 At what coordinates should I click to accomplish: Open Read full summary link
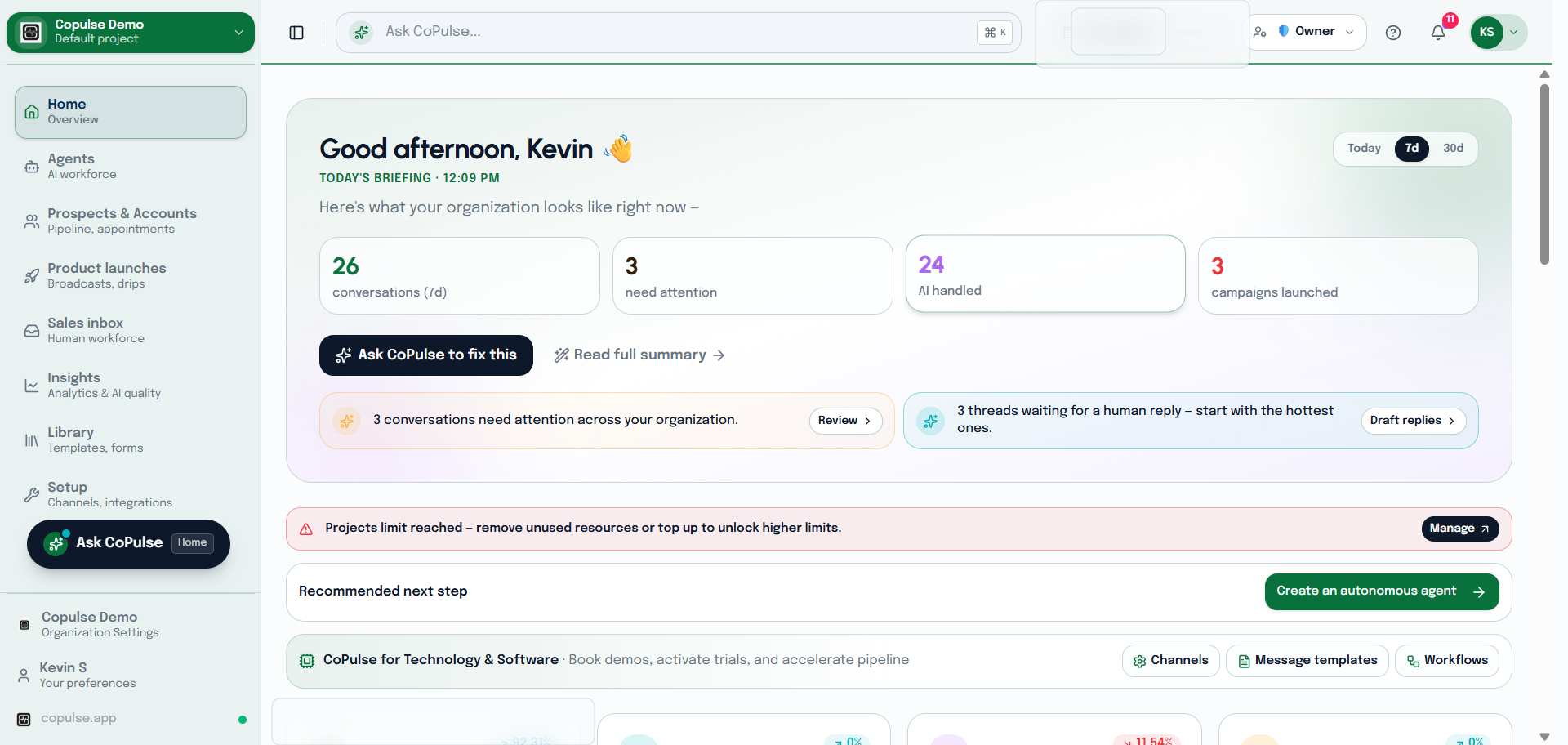[639, 355]
